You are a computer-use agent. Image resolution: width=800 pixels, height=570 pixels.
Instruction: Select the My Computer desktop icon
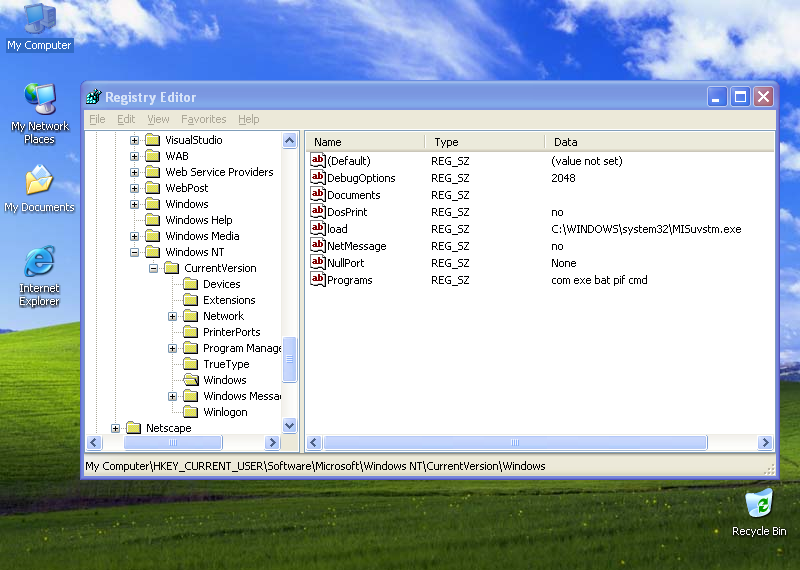click(x=39, y=19)
